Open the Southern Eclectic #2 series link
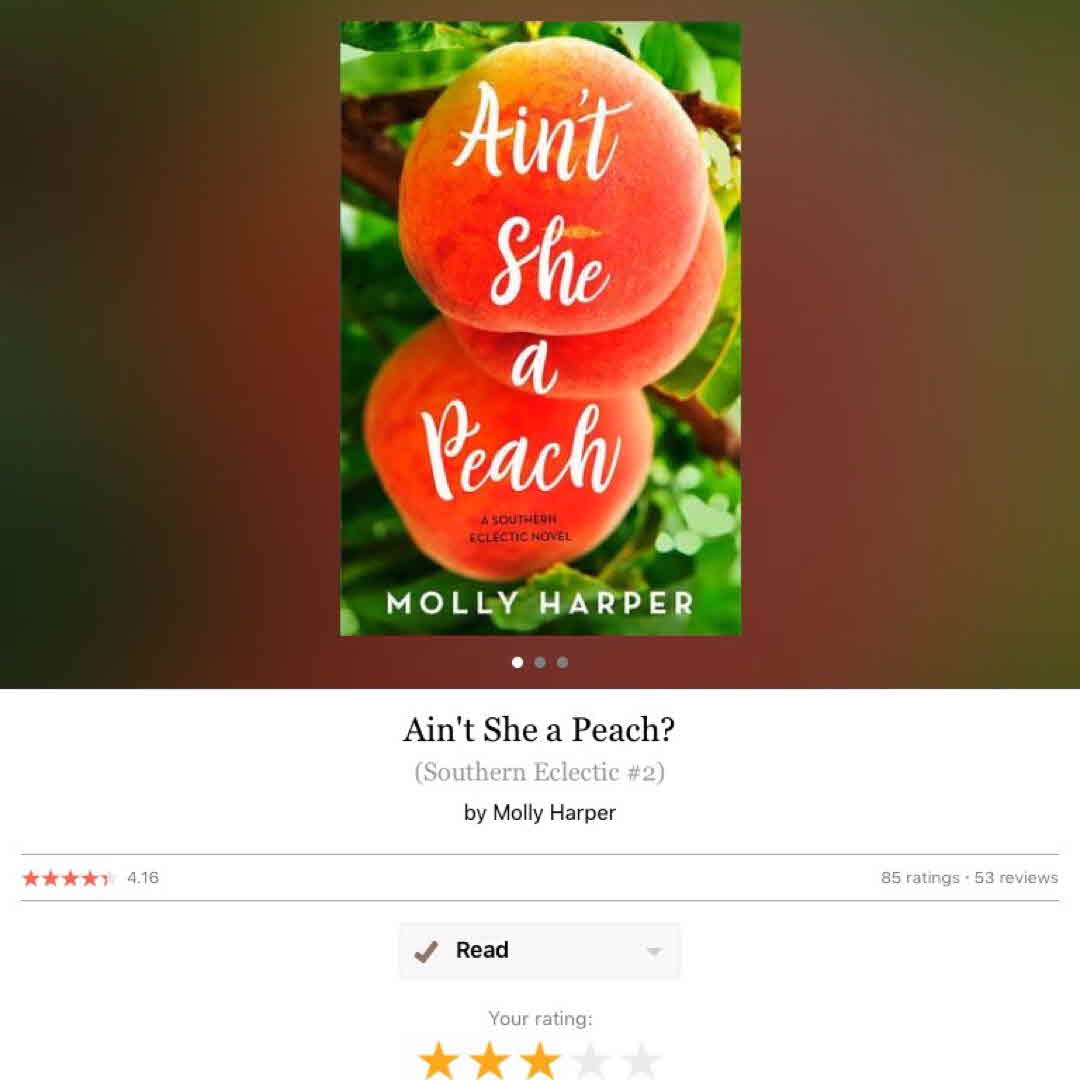This screenshot has width=1080, height=1080. [x=539, y=772]
